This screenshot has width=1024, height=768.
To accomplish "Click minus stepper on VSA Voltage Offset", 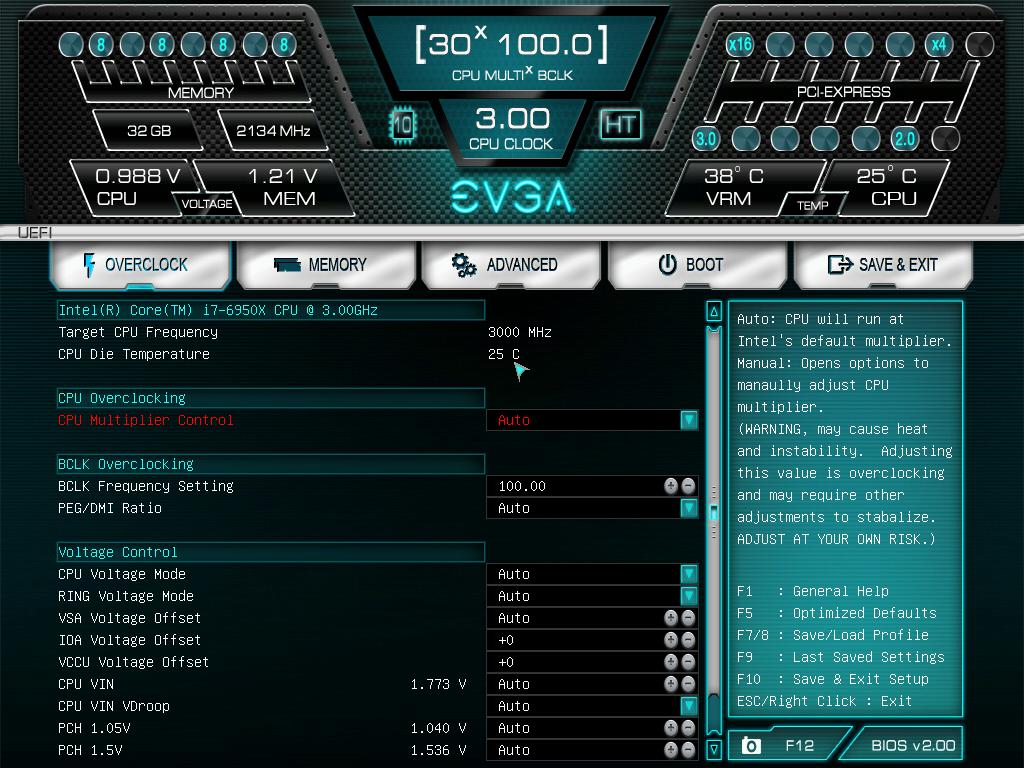I will [687, 618].
